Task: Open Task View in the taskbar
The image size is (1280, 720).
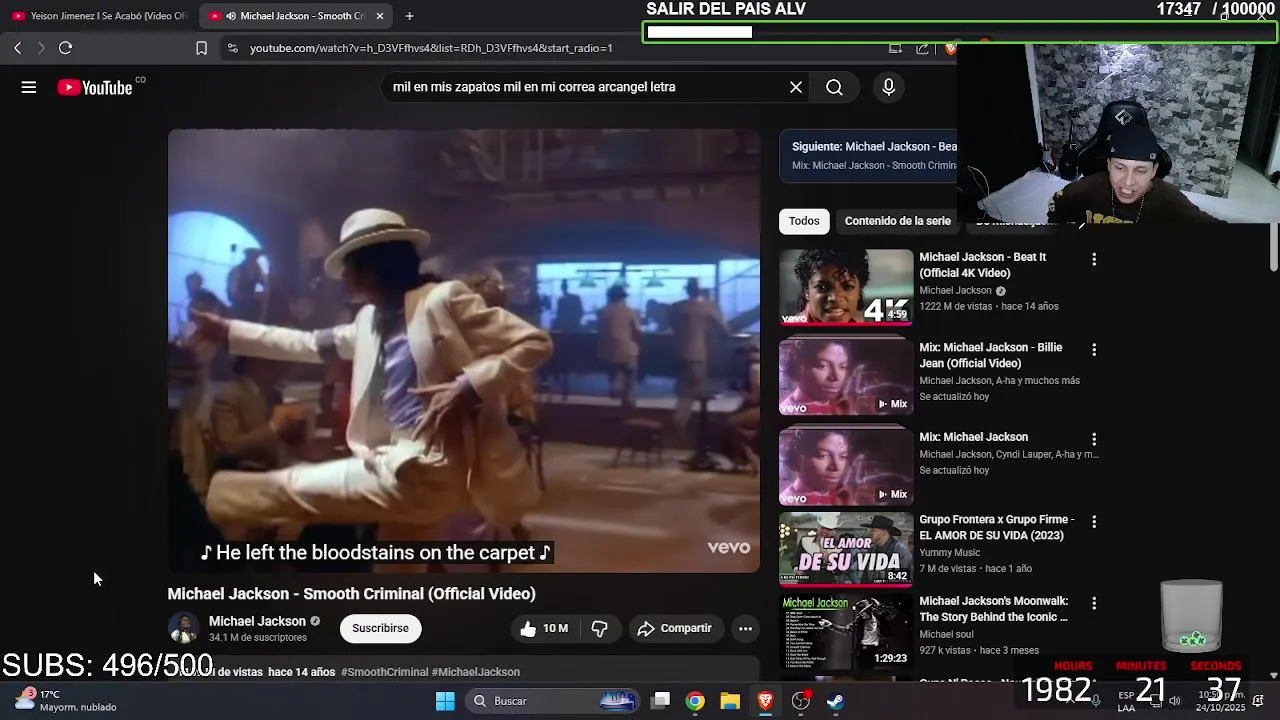Action: tap(661, 701)
